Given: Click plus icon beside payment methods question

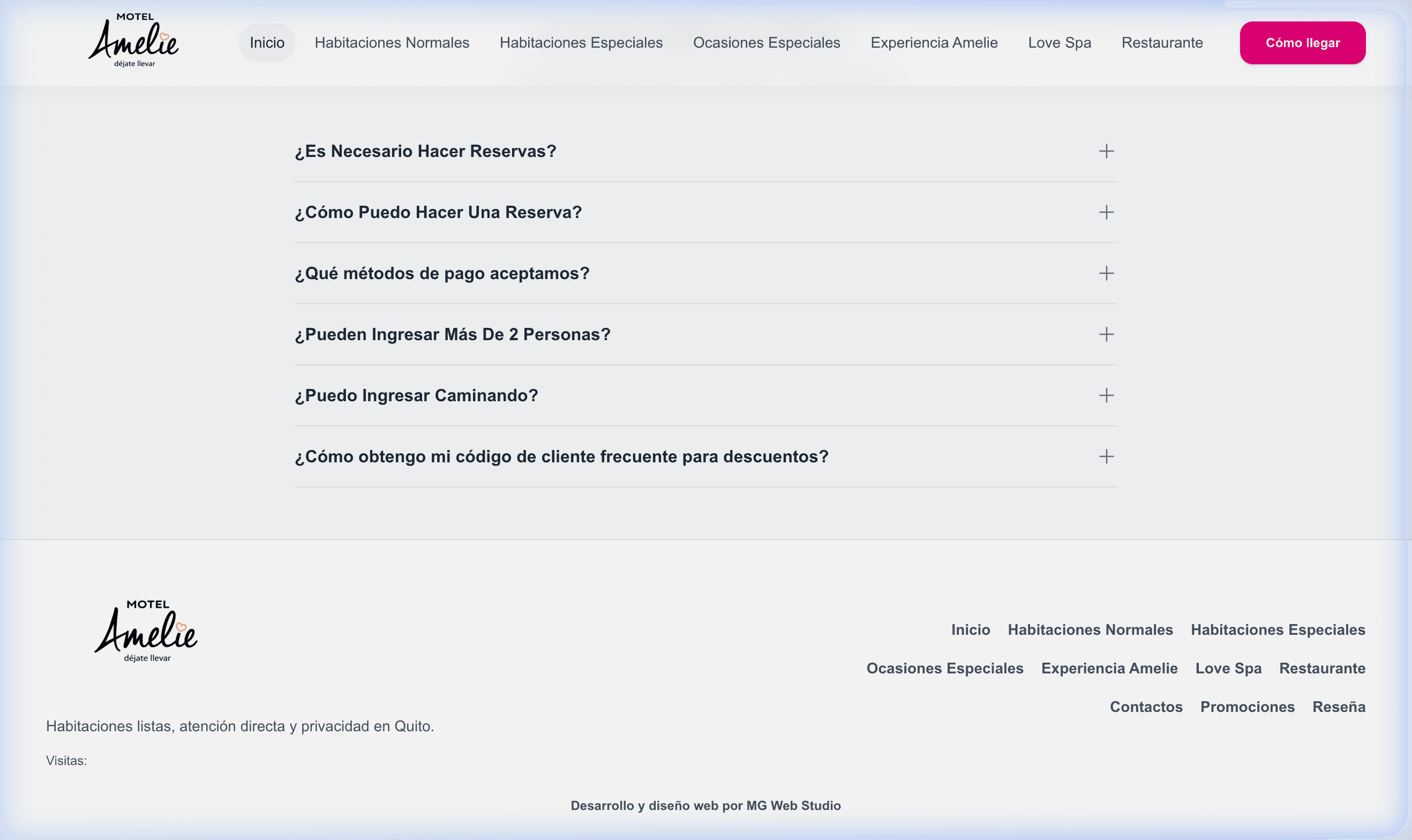Looking at the screenshot, I should [x=1106, y=273].
